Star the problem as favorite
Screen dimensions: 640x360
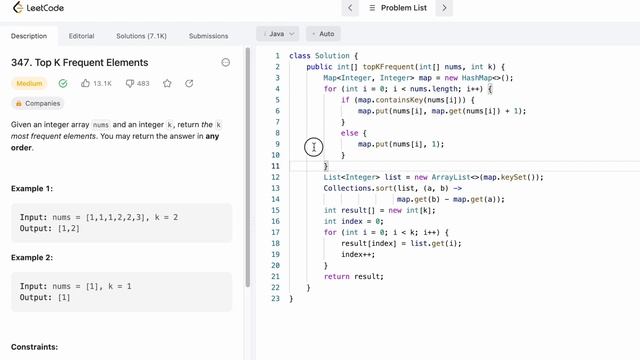tap(167, 83)
